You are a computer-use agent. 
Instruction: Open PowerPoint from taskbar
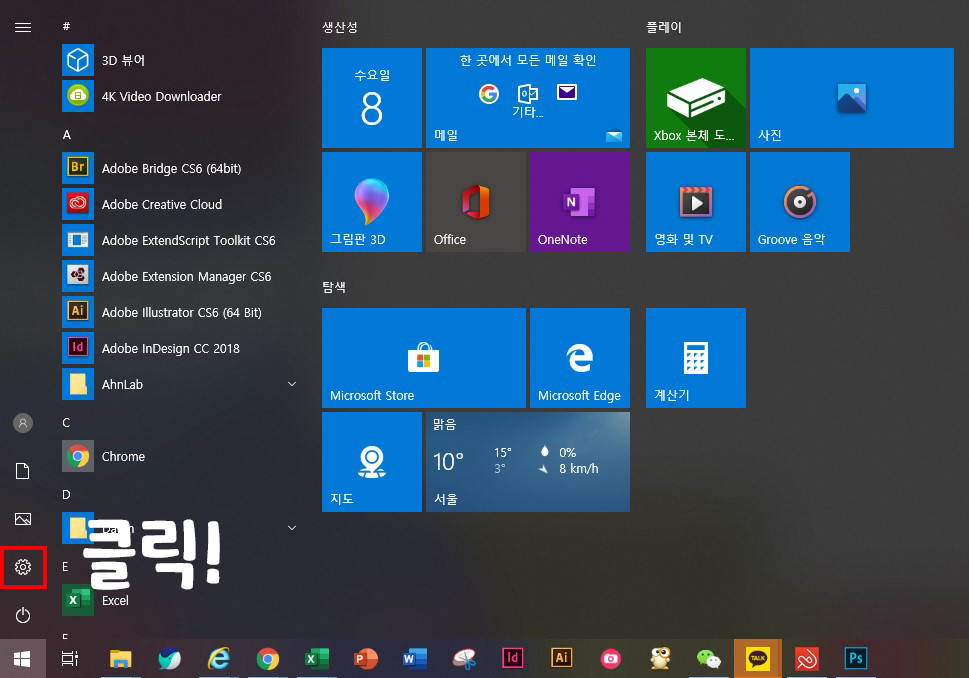point(366,659)
